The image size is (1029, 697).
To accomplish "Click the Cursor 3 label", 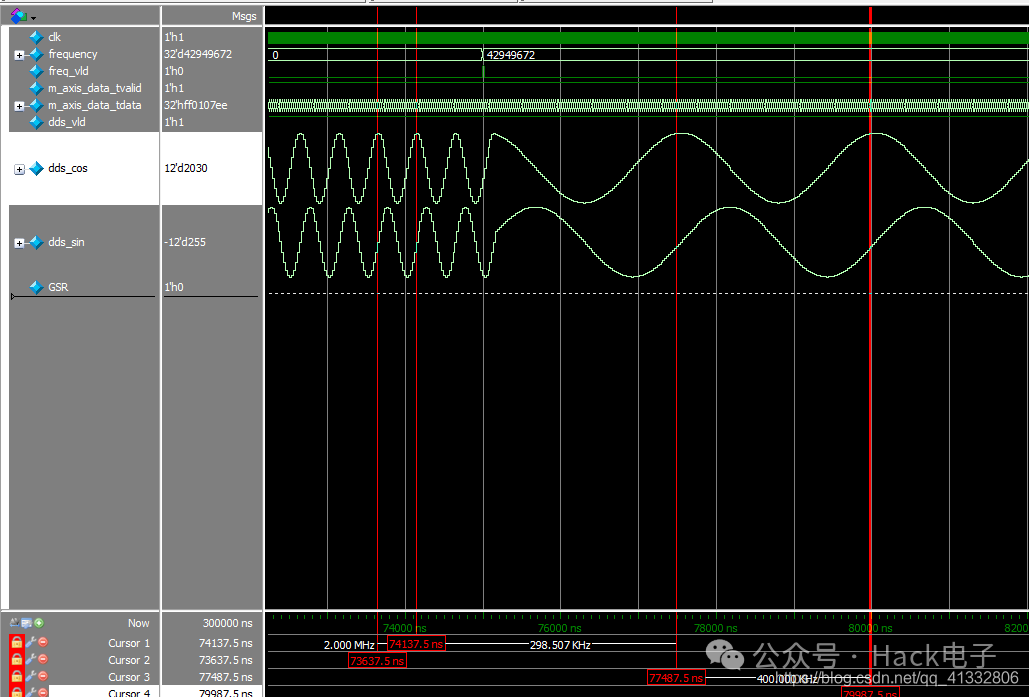I will (x=129, y=677).
